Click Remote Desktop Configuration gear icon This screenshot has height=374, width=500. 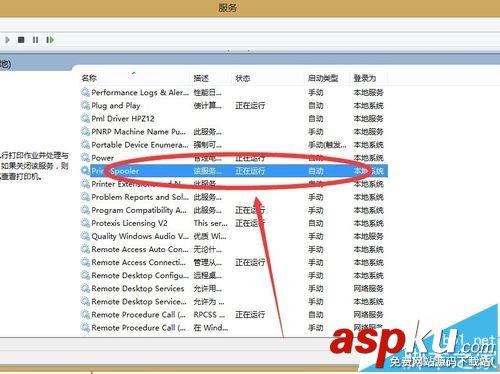pos(85,275)
